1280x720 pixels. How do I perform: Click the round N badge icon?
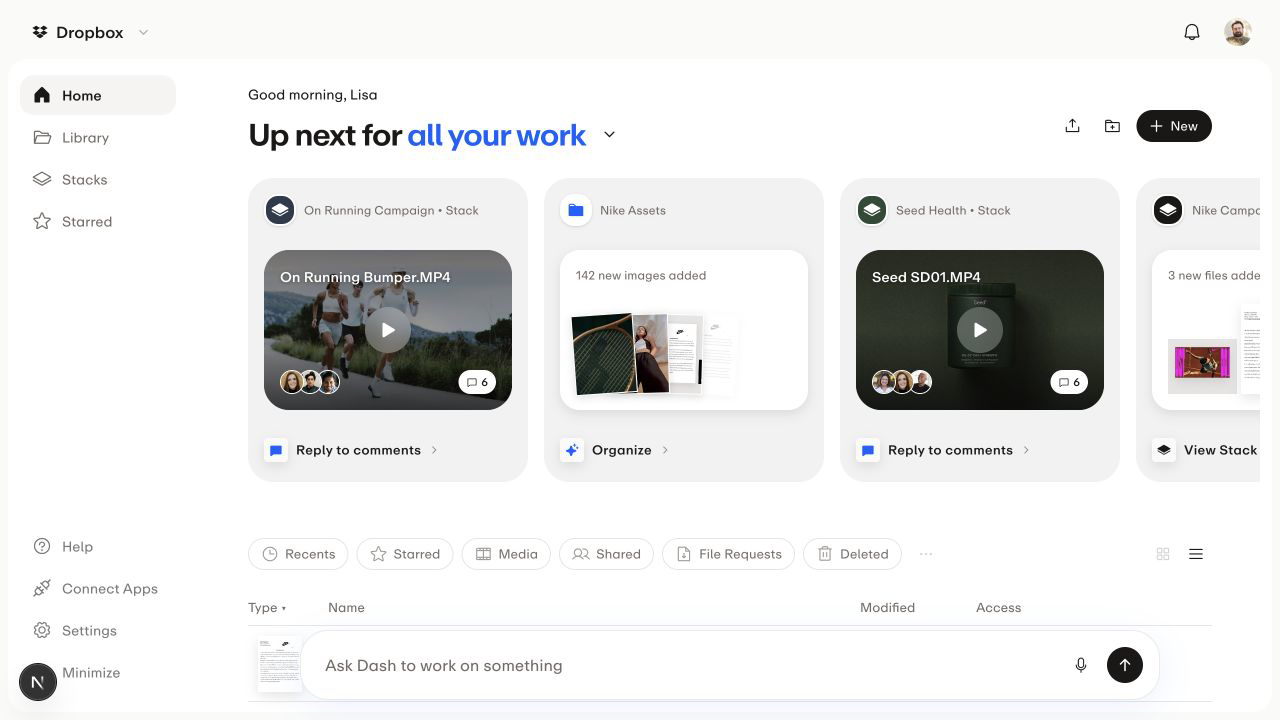click(x=38, y=682)
